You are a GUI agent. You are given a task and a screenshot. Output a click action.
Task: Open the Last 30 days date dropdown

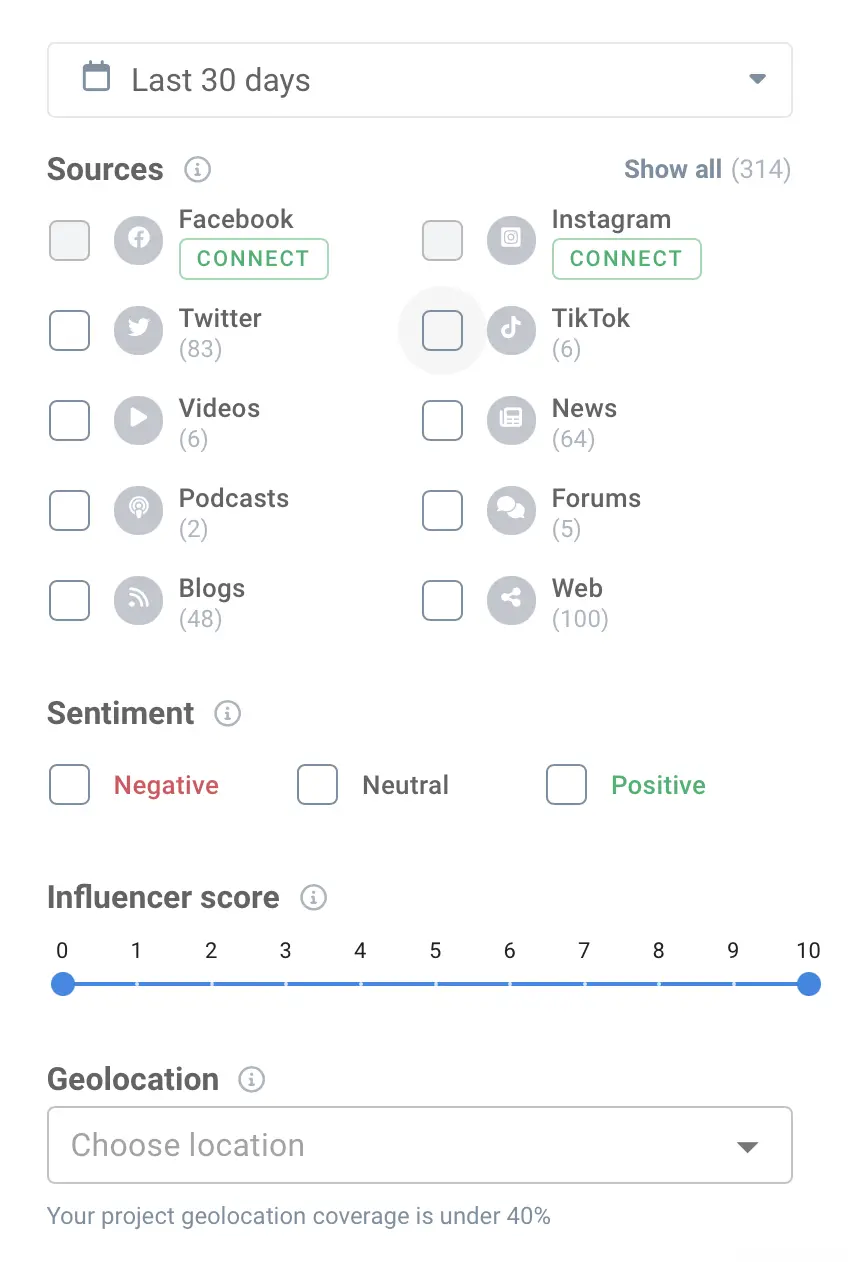(x=420, y=80)
